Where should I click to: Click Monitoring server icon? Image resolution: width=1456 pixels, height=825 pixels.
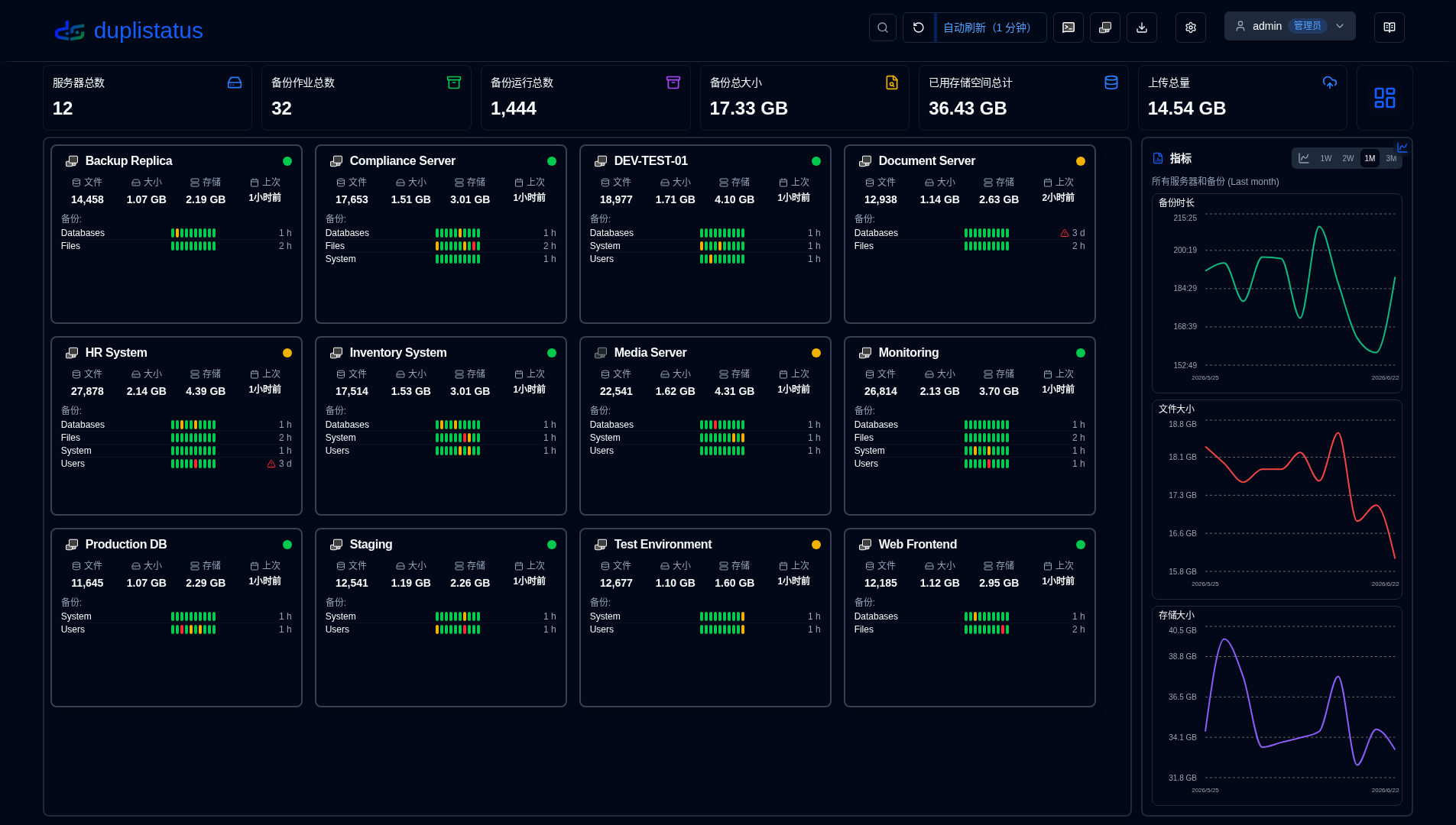865,353
